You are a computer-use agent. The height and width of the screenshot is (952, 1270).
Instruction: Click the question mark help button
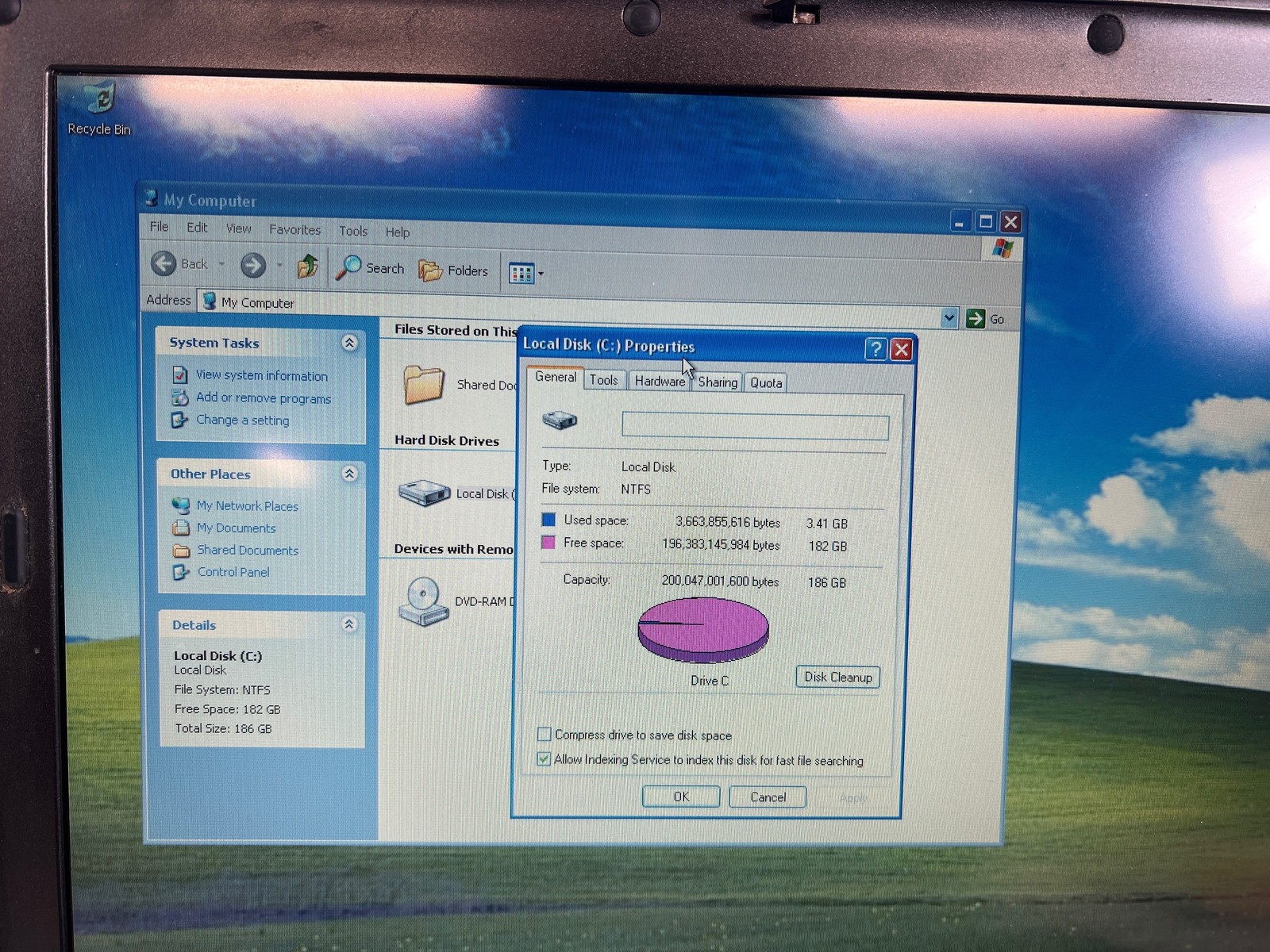876,349
